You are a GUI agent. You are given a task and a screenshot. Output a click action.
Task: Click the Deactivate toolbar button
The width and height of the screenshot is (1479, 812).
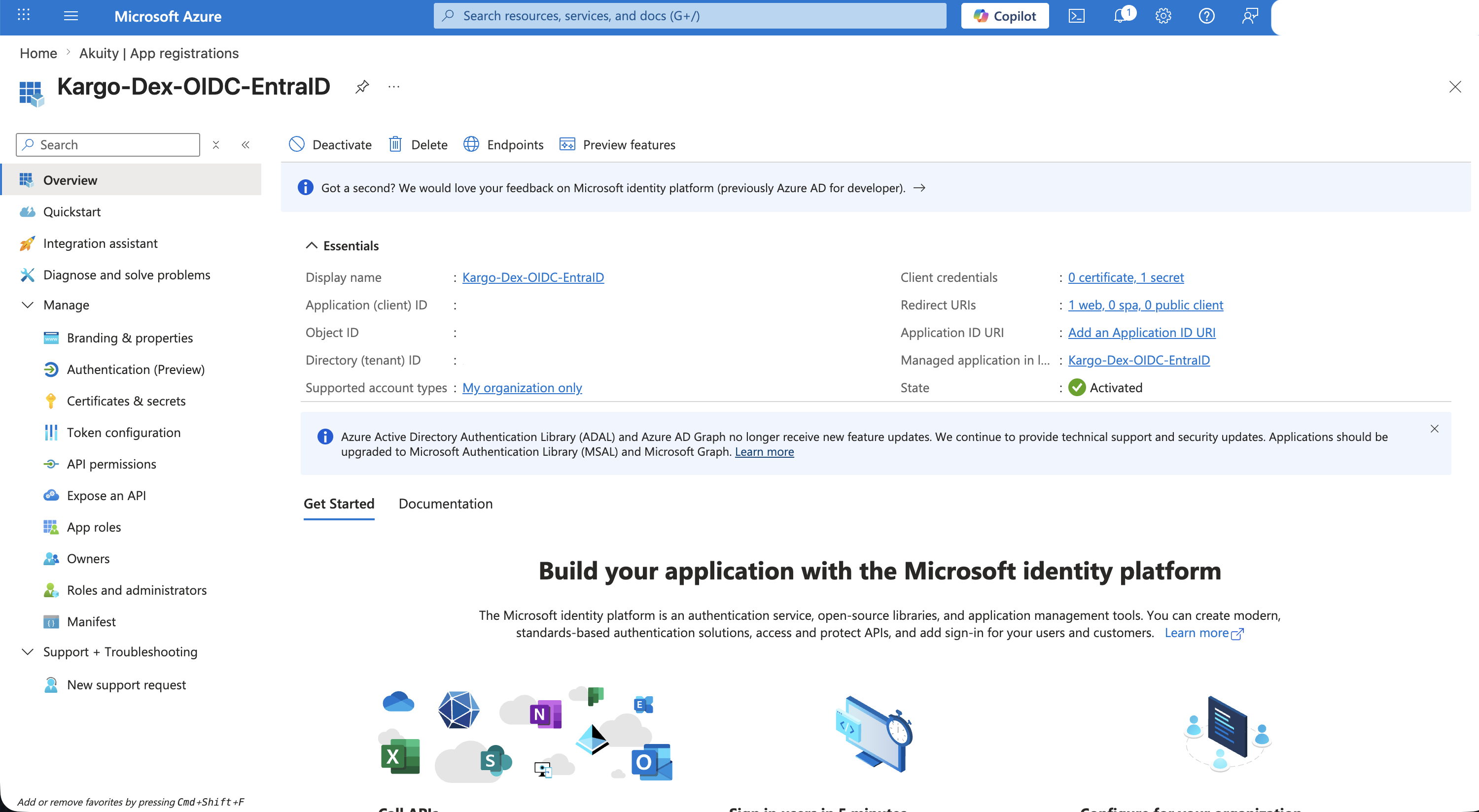(x=330, y=144)
